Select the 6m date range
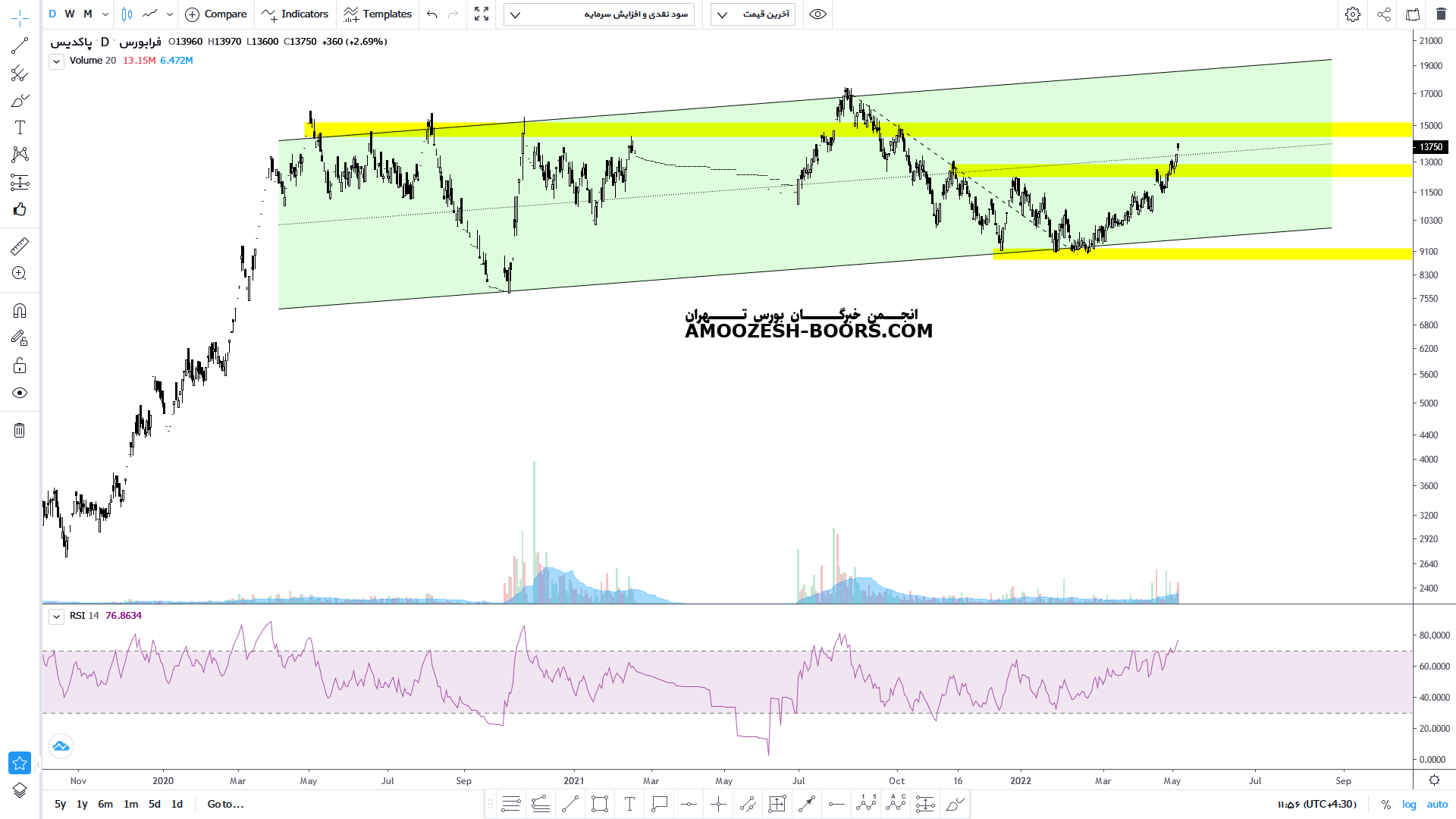This screenshot has width=1456, height=819. 105,805
